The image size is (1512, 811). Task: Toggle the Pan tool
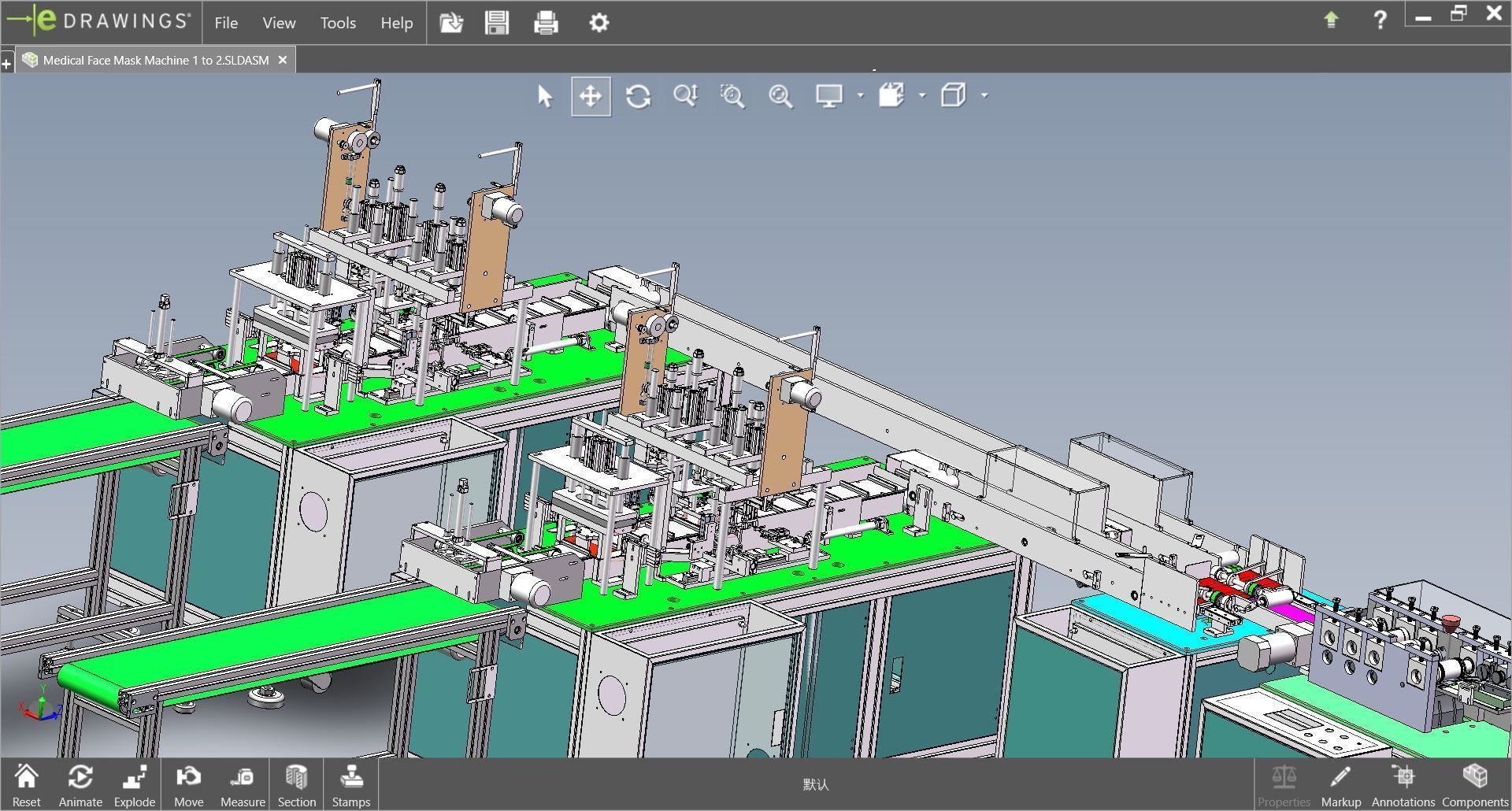[591, 96]
